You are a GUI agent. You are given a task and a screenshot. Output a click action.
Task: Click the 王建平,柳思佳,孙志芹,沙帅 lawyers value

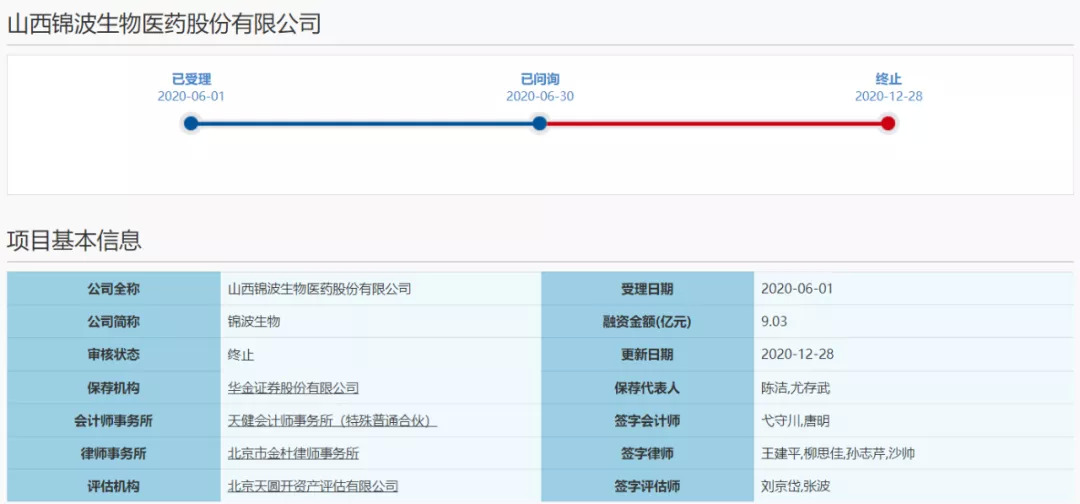(838, 454)
